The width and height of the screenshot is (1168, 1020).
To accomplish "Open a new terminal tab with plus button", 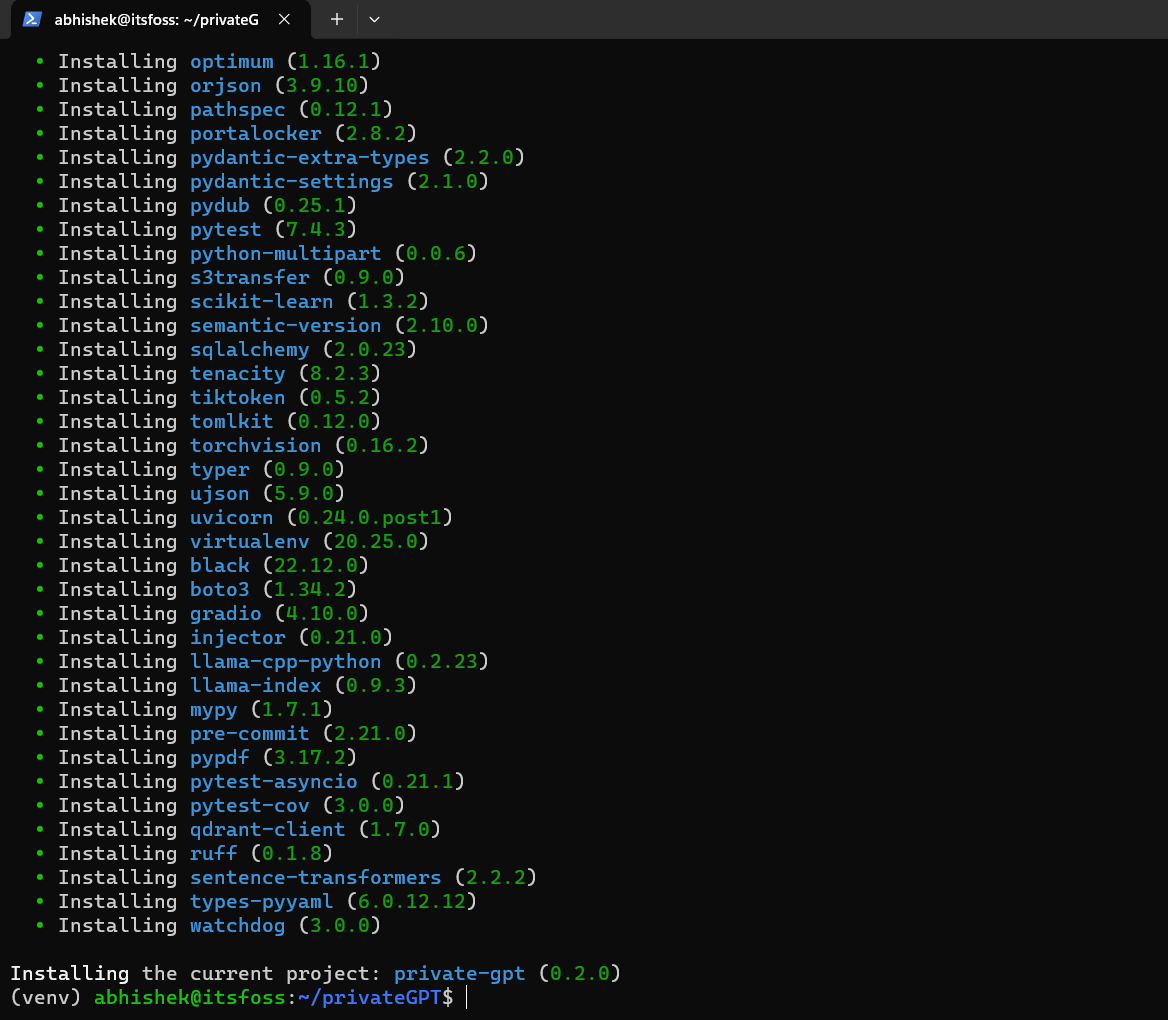I will pos(337,19).
